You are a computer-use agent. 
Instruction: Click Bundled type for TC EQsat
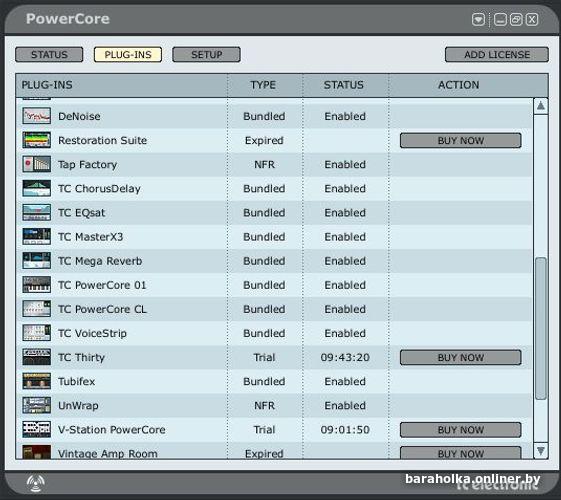point(264,213)
